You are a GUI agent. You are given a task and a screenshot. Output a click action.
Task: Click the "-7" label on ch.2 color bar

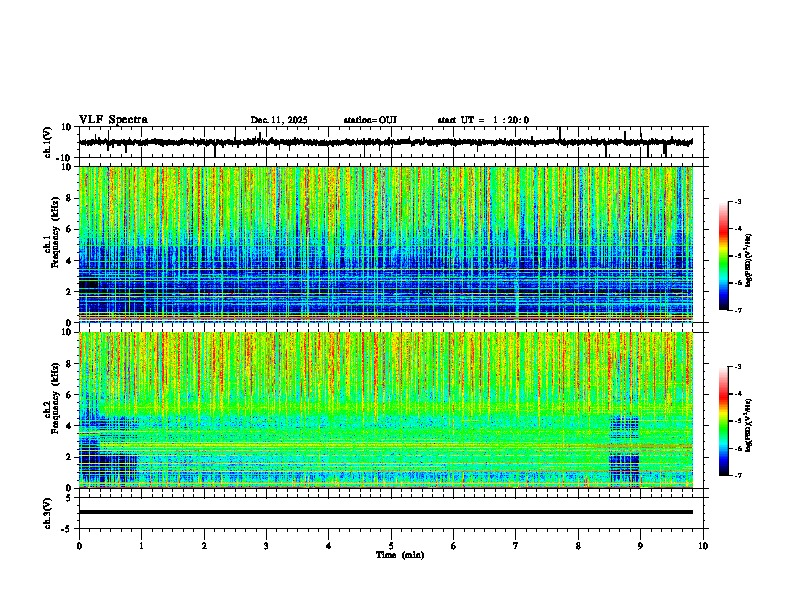738,475
